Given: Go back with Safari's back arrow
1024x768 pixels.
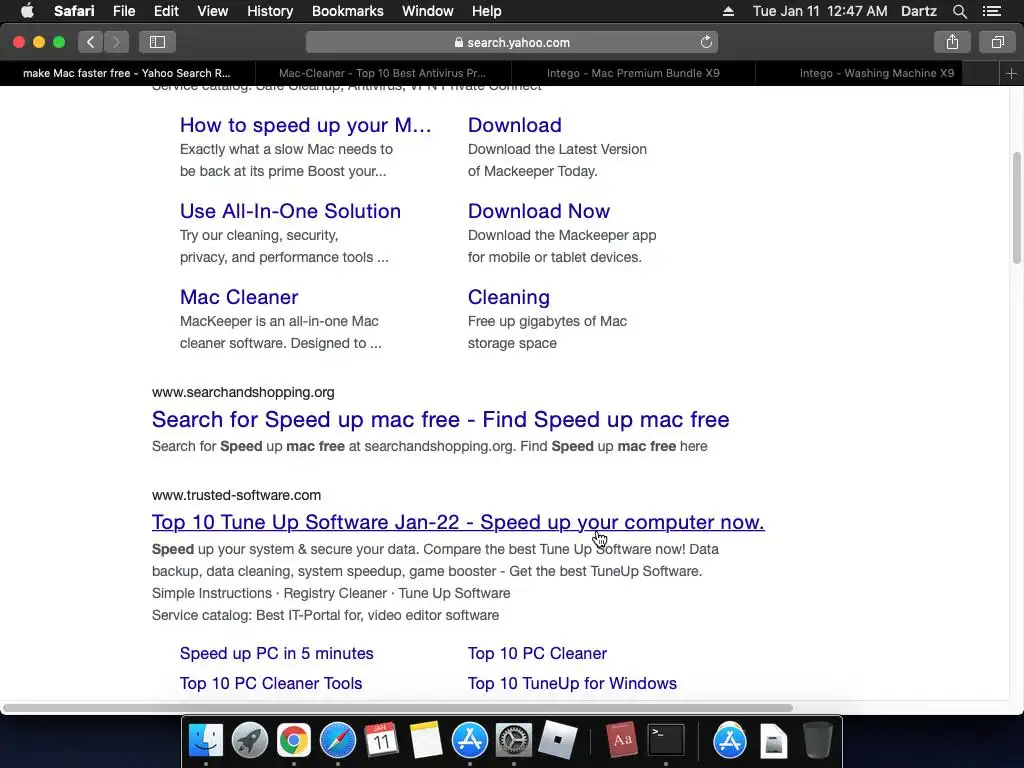Looking at the screenshot, I should point(91,42).
